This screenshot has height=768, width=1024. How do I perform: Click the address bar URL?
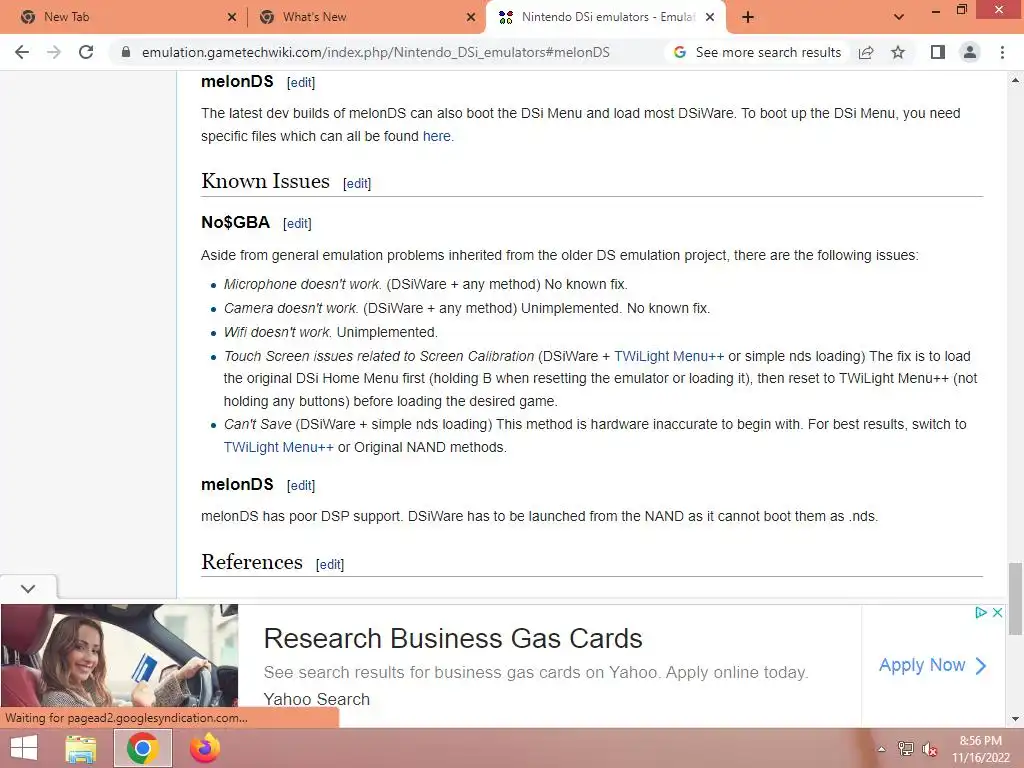click(376, 52)
